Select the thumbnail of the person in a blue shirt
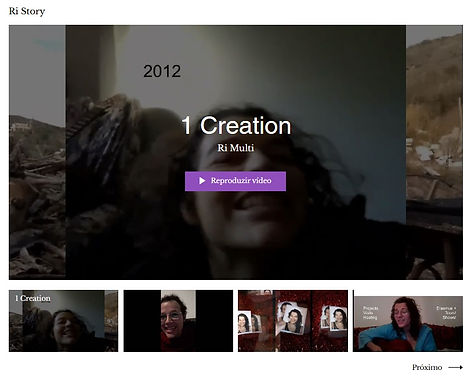Viewport: 471px width, 383px height. pos(408,321)
